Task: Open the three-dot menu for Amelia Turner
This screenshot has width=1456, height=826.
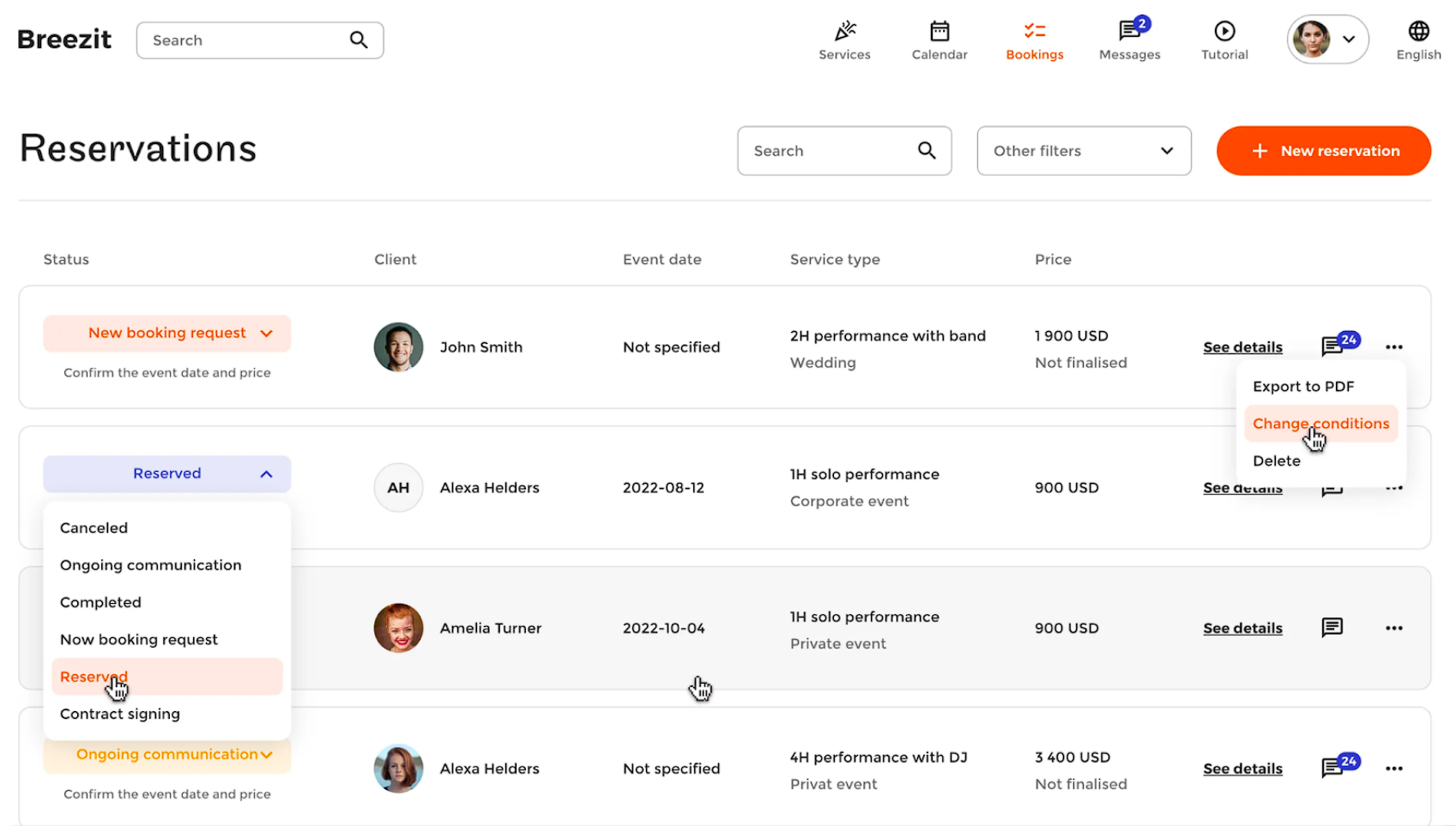Action: (1394, 629)
